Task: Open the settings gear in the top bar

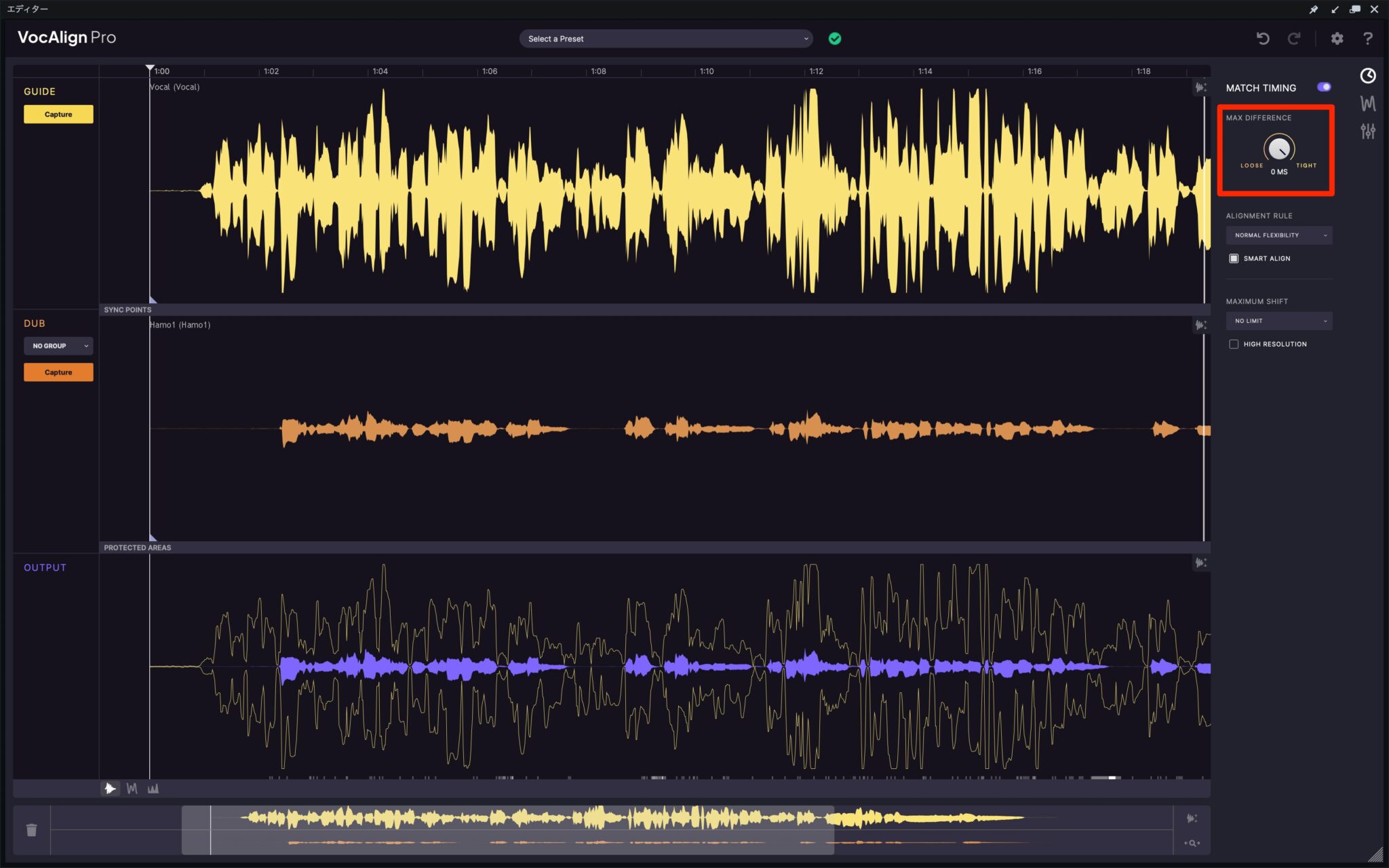Action: [x=1337, y=39]
